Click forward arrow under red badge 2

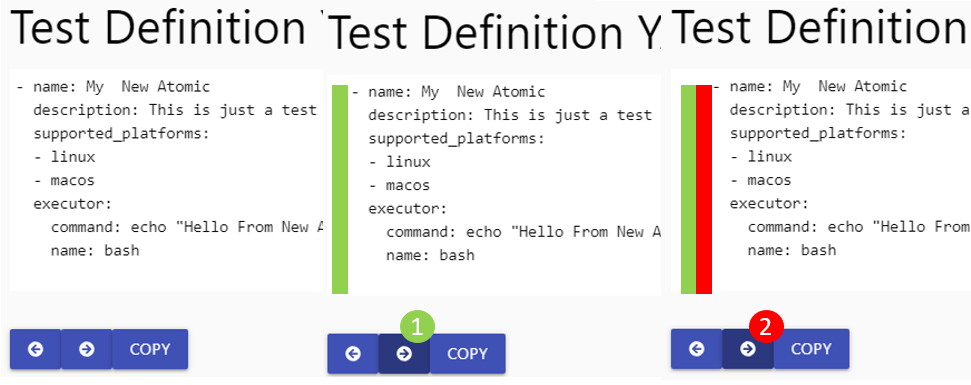click(748, 349)
